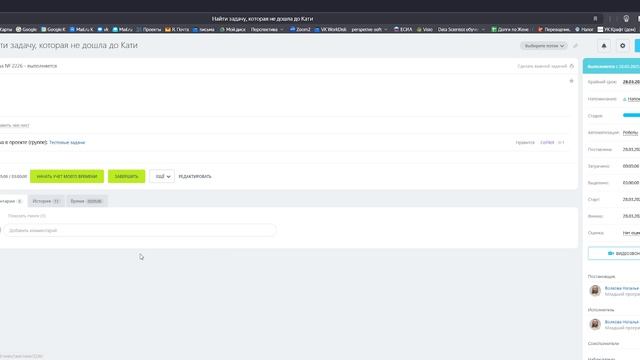The image size is (640, 360).
Task: Click the shield icon in browser title bar
Action: 626,19
